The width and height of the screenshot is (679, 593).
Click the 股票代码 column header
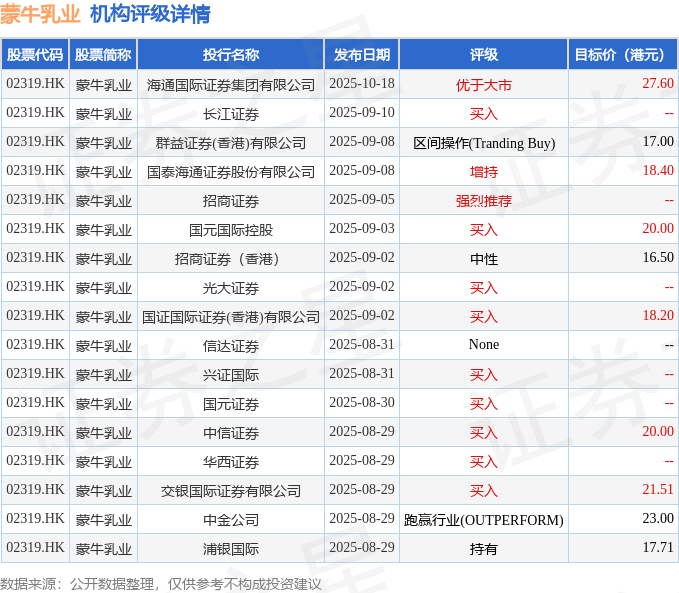(x=35, y=55)
